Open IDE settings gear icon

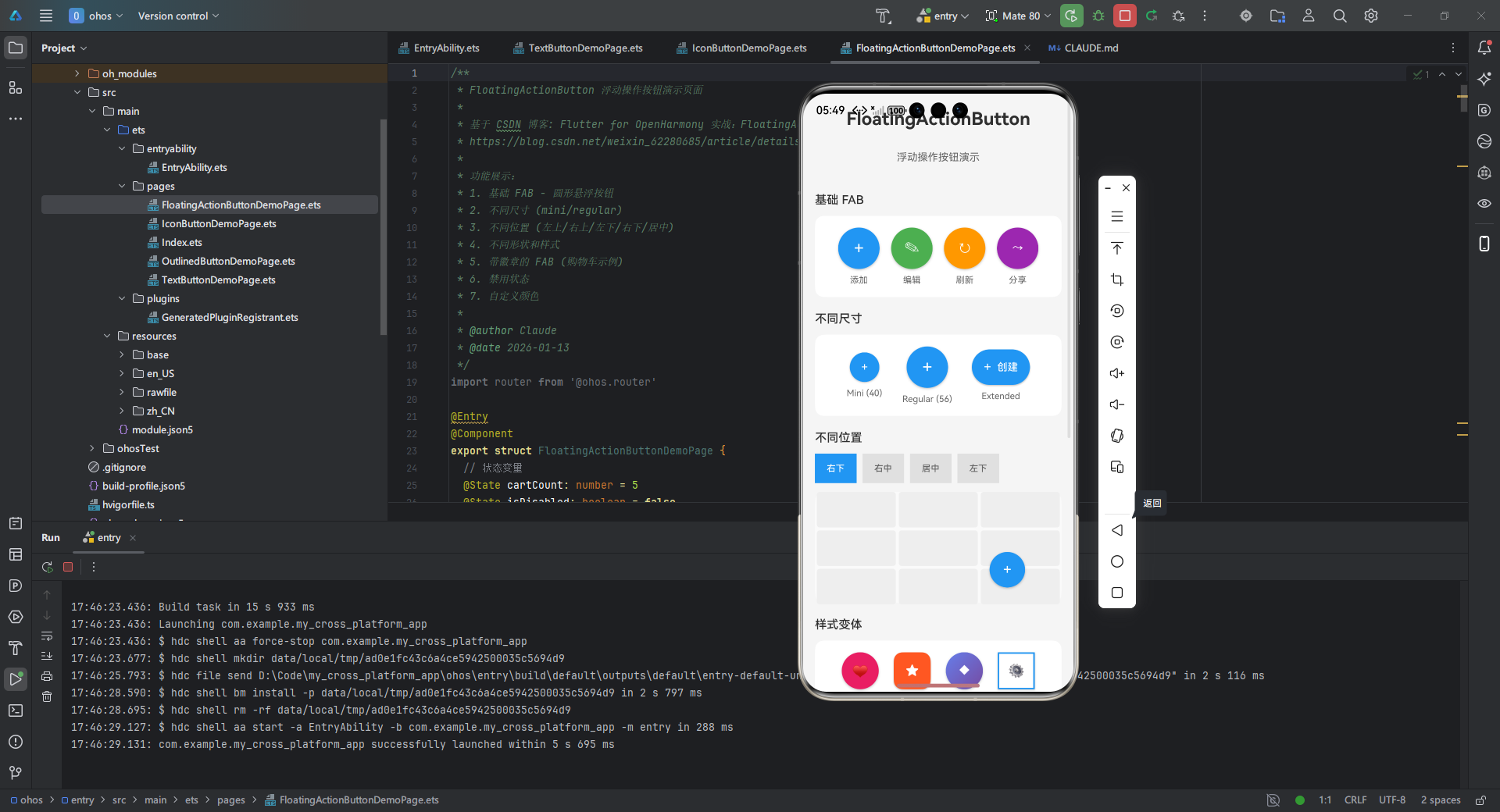click(x=1371, y=16)
